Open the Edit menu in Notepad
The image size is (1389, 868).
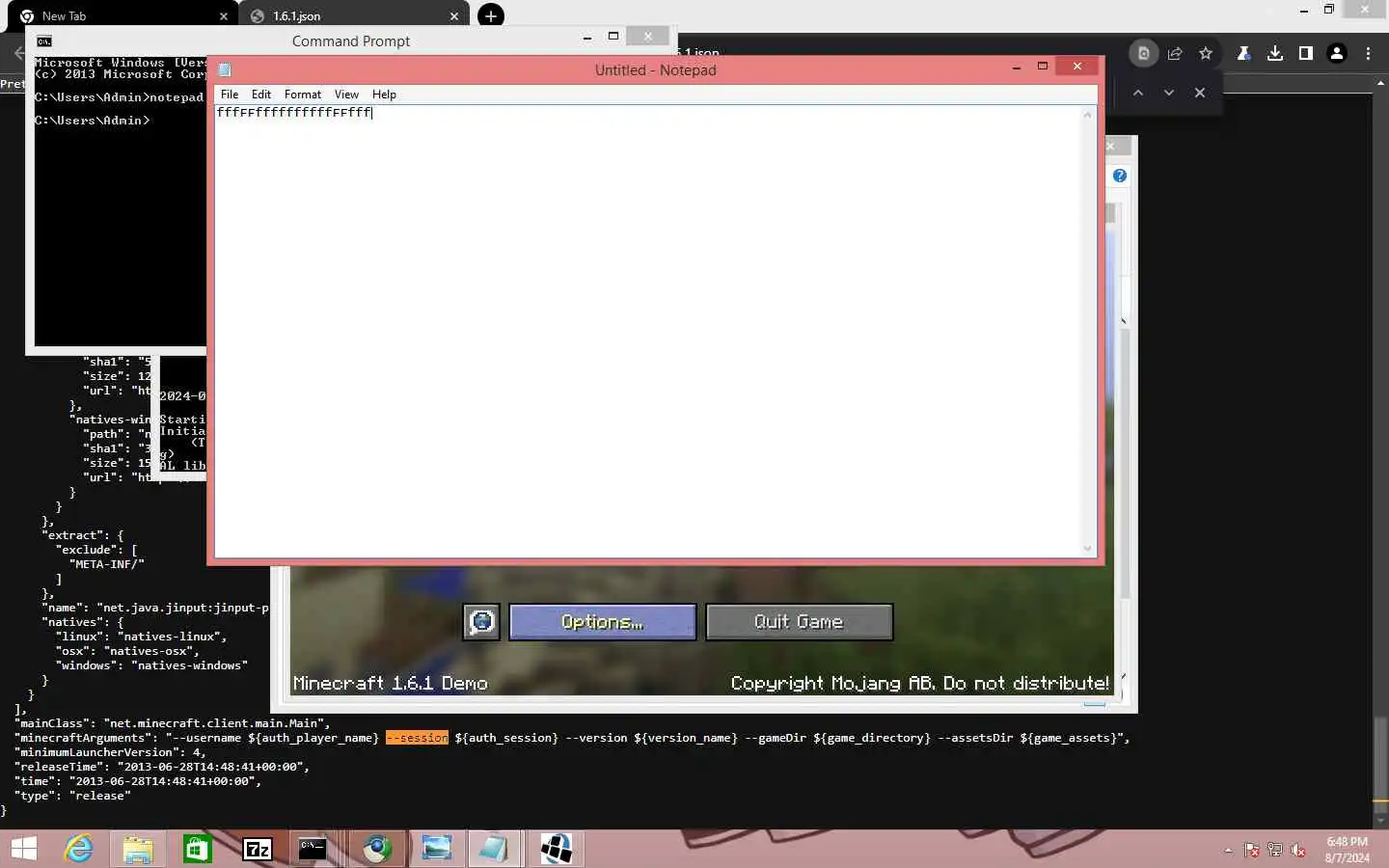pyautogui.click(x=261, y=95)
